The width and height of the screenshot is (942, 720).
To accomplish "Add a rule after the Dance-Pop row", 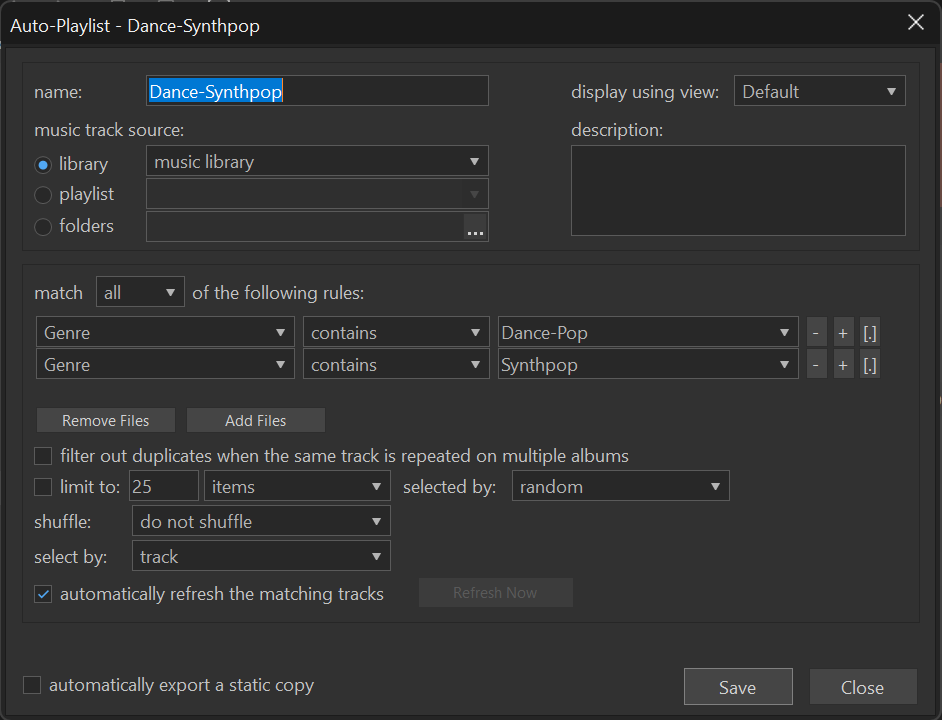I will point(843,333).
